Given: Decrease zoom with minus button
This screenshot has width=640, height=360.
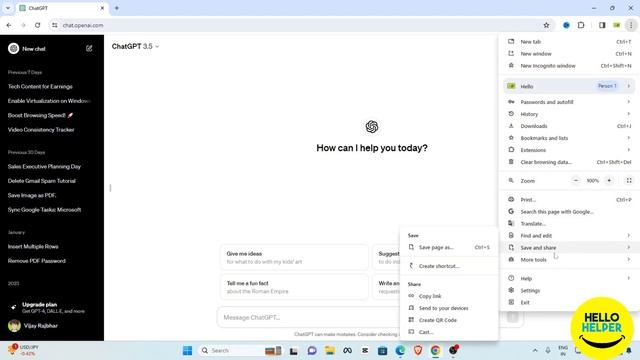Looking at the screenshot, I should 576,180.
